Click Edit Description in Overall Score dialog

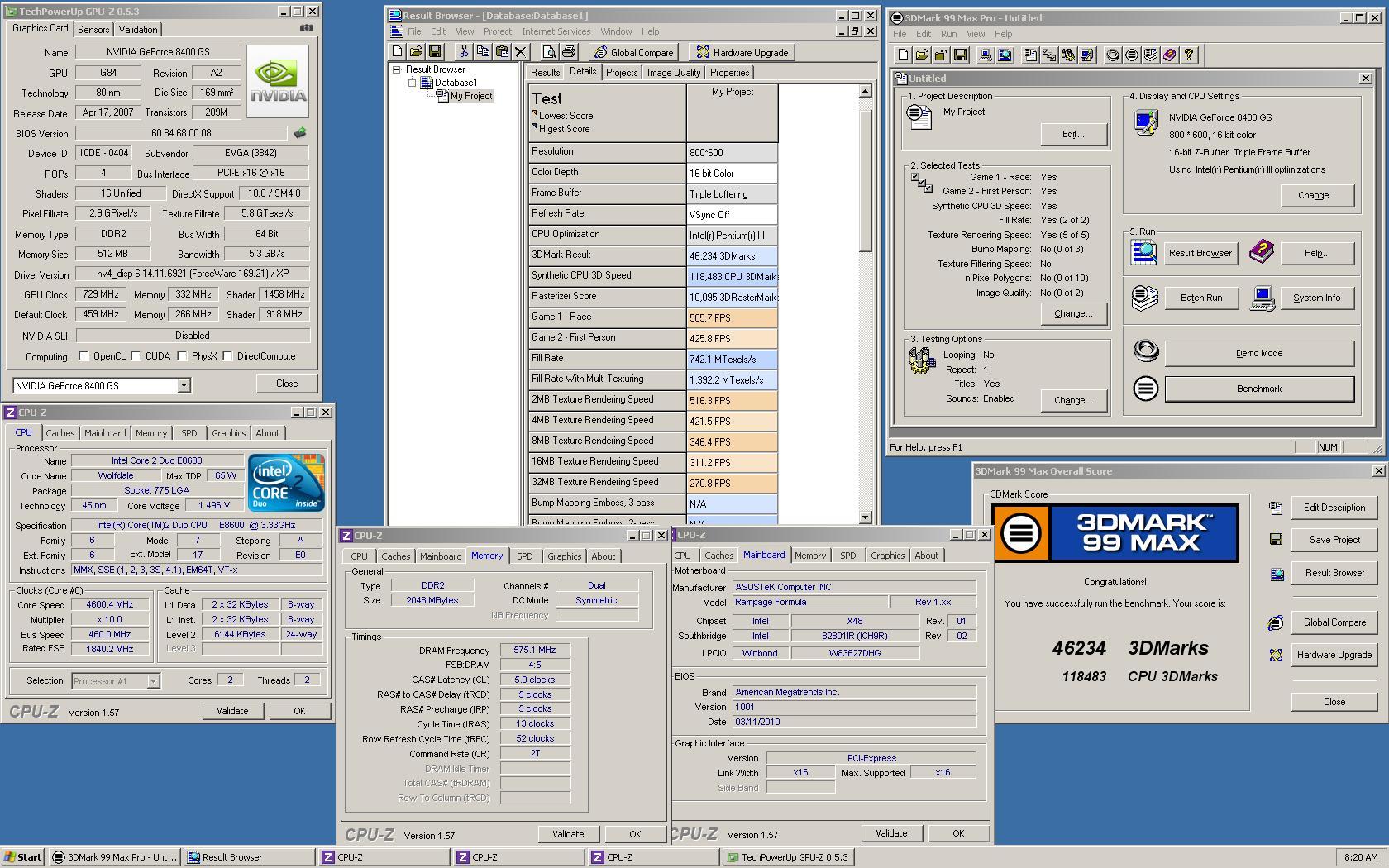click(1334, 508)
